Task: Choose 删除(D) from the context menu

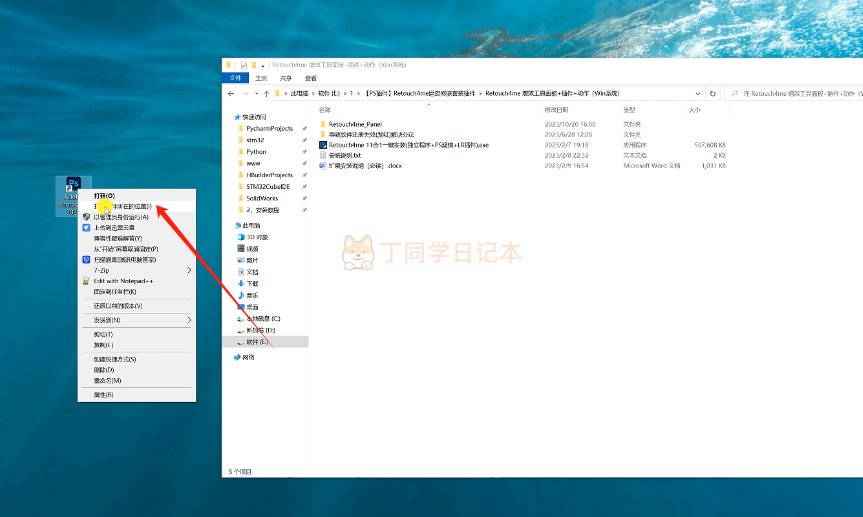Action: [104, 370]
